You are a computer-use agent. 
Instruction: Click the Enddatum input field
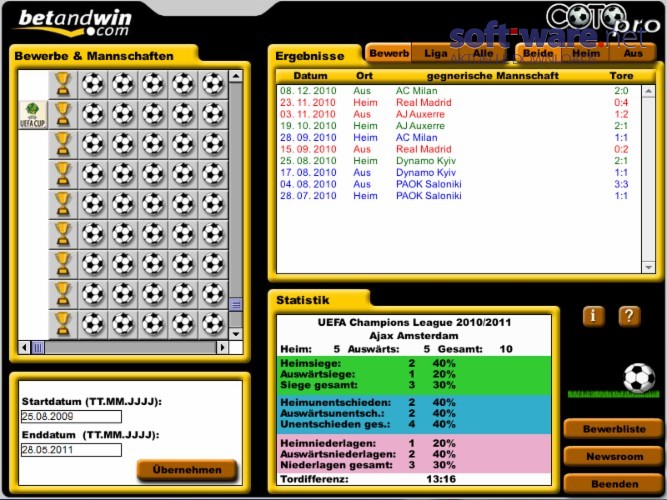click(x=71, y=450)
